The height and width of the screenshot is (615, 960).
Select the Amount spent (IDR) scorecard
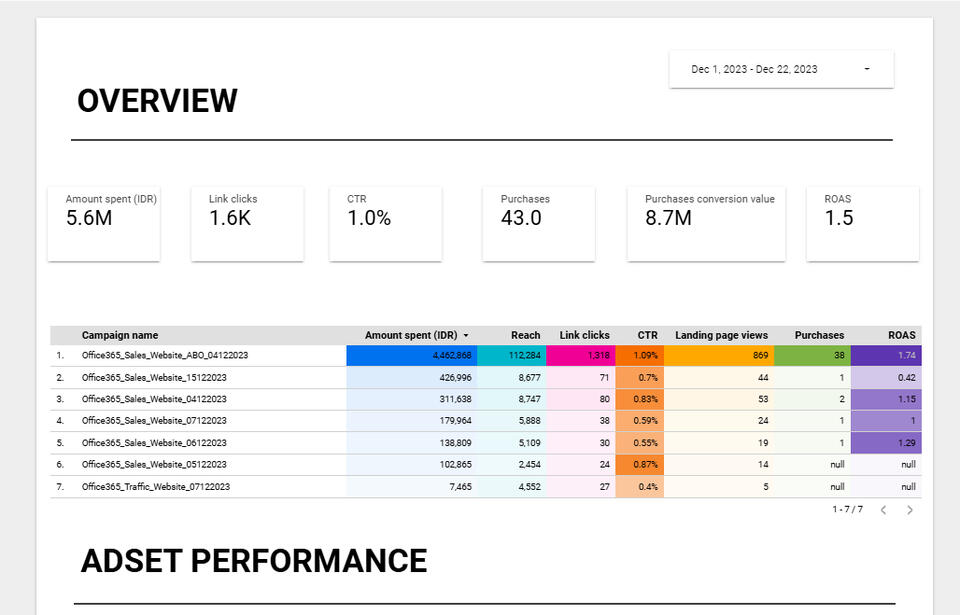pos(104,223)
